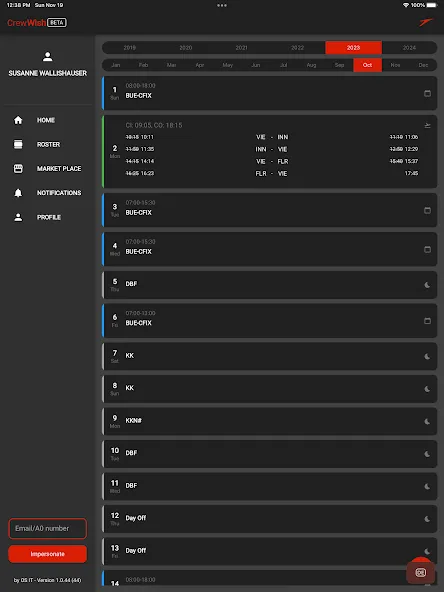Image resolution: width=444 pixels, height=592 pixels.
Task: Select the VIE - FLR flight row
Action: coord(272,161)
